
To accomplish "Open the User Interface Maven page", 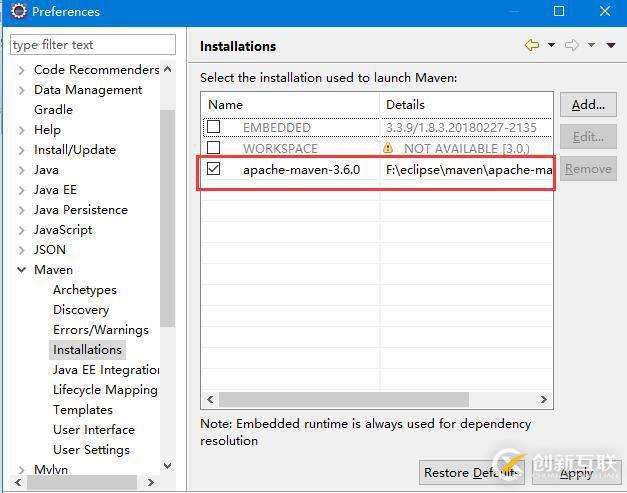I will (94, 429).
